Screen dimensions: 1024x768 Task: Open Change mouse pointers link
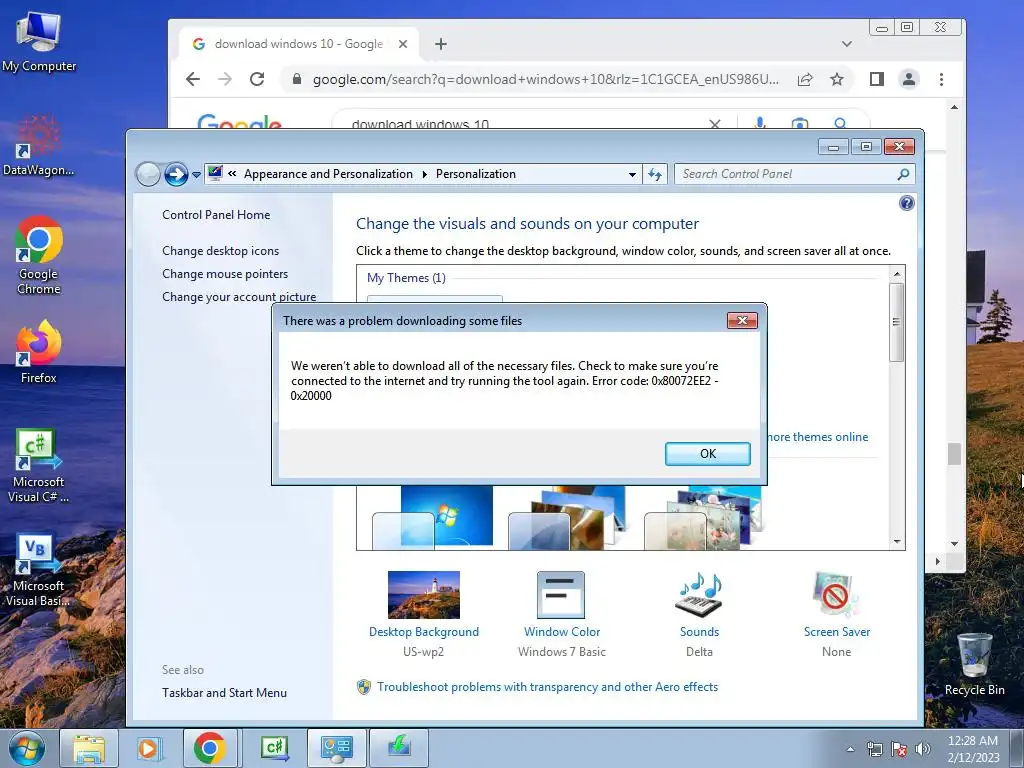(x=225, y=274)
